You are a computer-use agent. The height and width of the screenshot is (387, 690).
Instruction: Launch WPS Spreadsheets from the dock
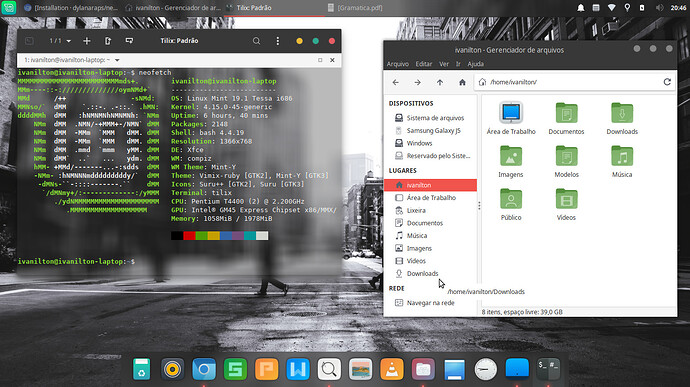click(235, 369)
